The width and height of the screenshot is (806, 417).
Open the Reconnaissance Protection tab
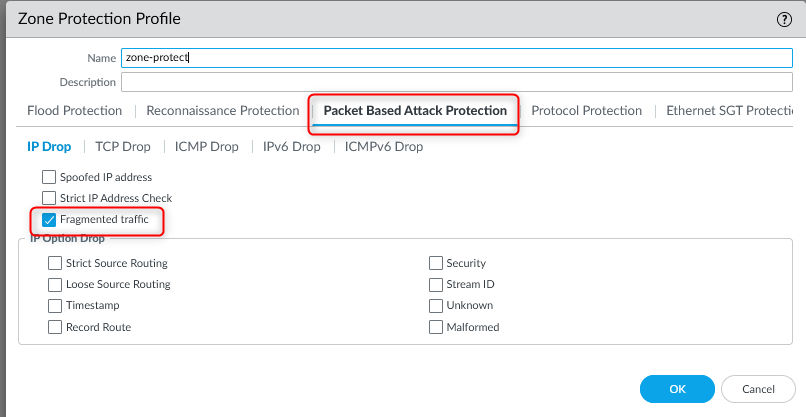[222, 111]
